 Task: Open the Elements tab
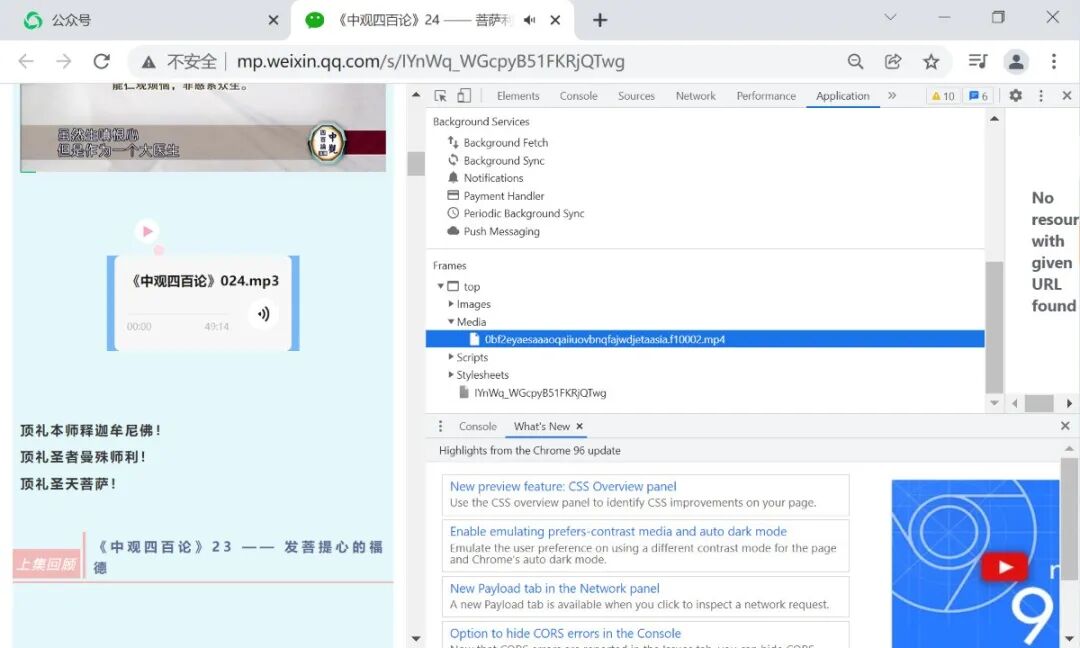tap(518, 96)
